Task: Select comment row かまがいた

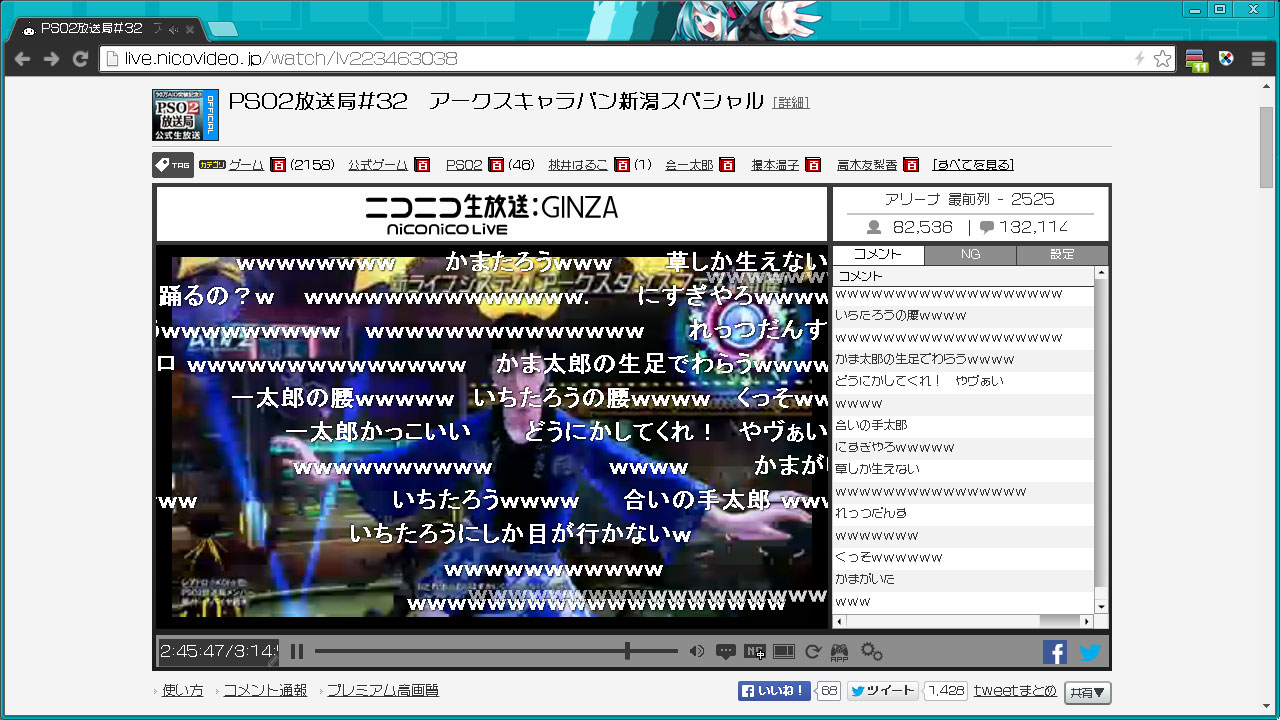Action: (x=964, y=580)
